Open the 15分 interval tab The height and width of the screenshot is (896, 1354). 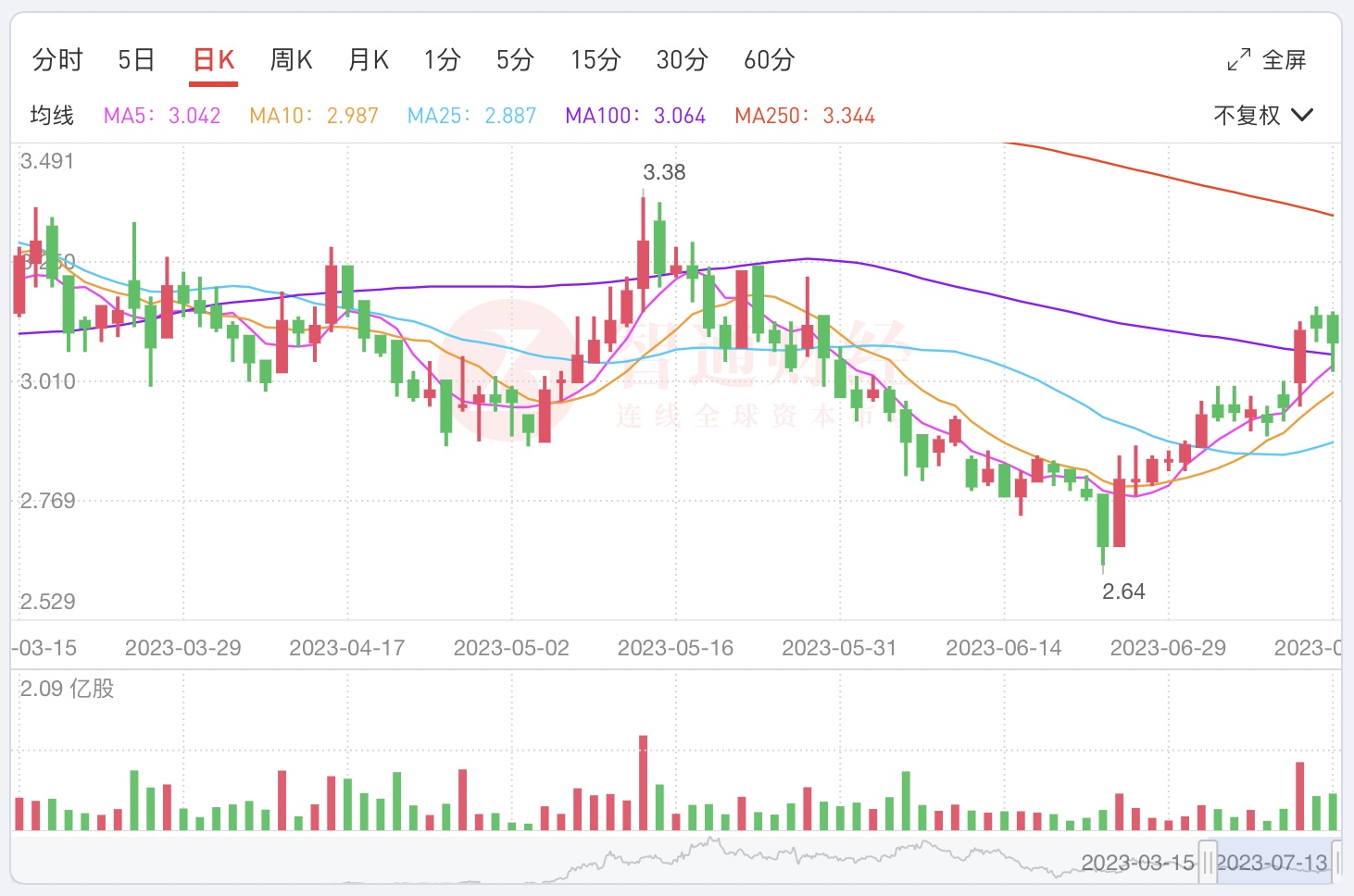coord(596,60)
